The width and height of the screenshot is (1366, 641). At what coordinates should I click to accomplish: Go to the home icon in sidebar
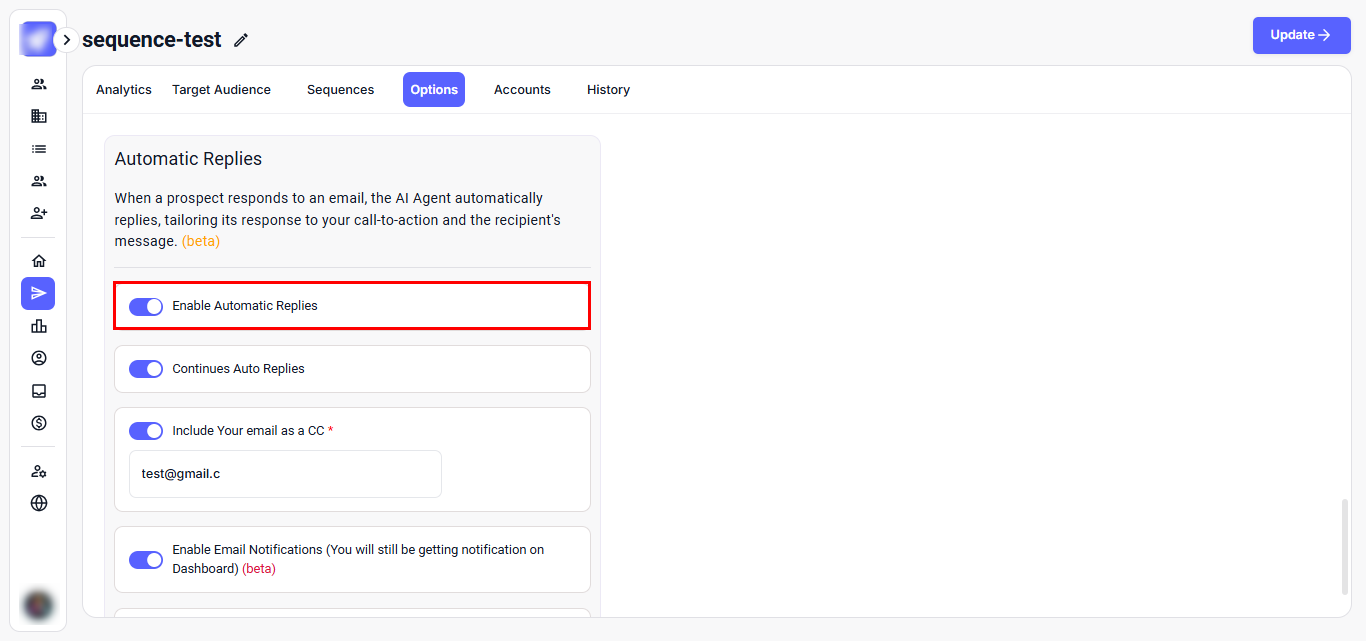39,261
